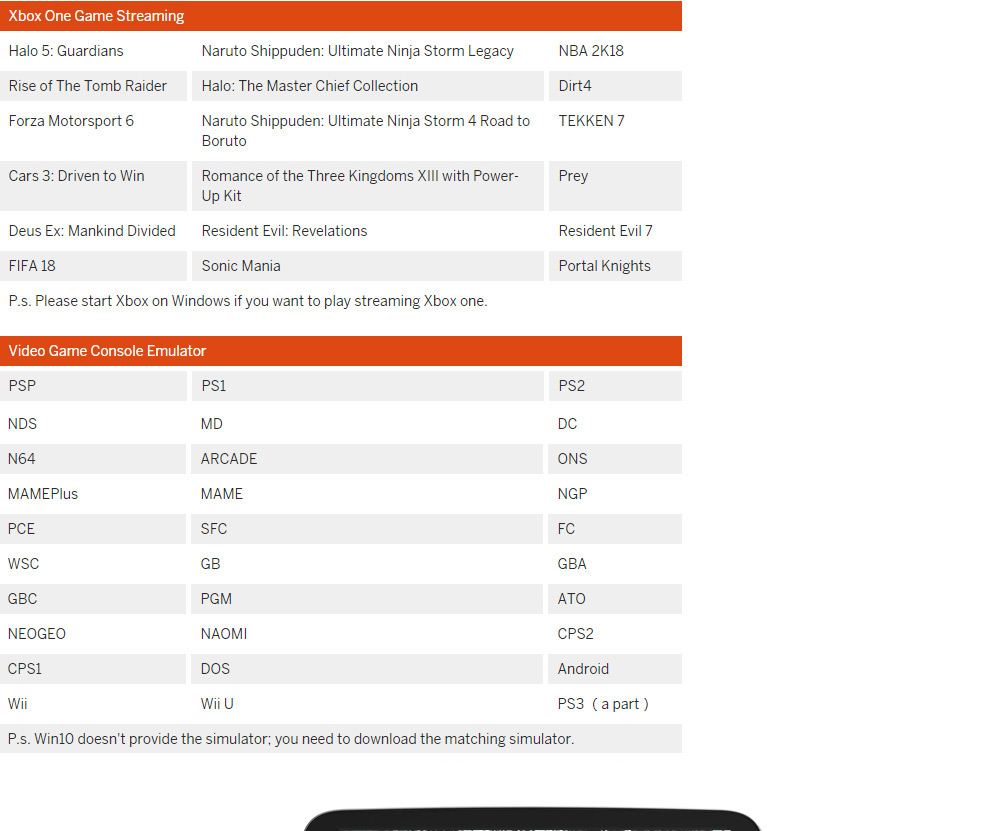Image resolution: width=1000 pixels, height=831 pixels.
Task: Select the NEOGEO emulator entry
Action: point(37,634)
